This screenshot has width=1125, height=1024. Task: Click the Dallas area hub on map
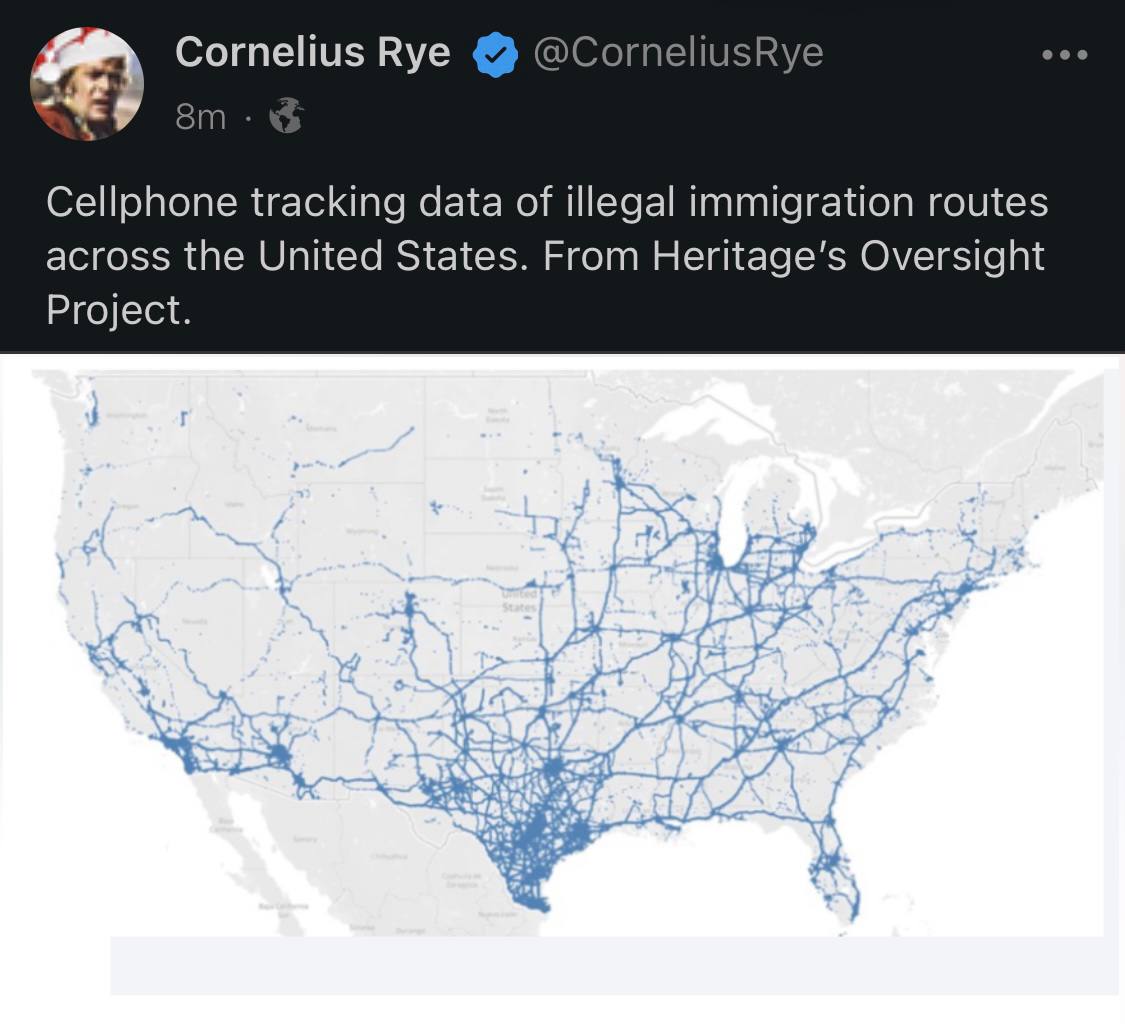552,769
